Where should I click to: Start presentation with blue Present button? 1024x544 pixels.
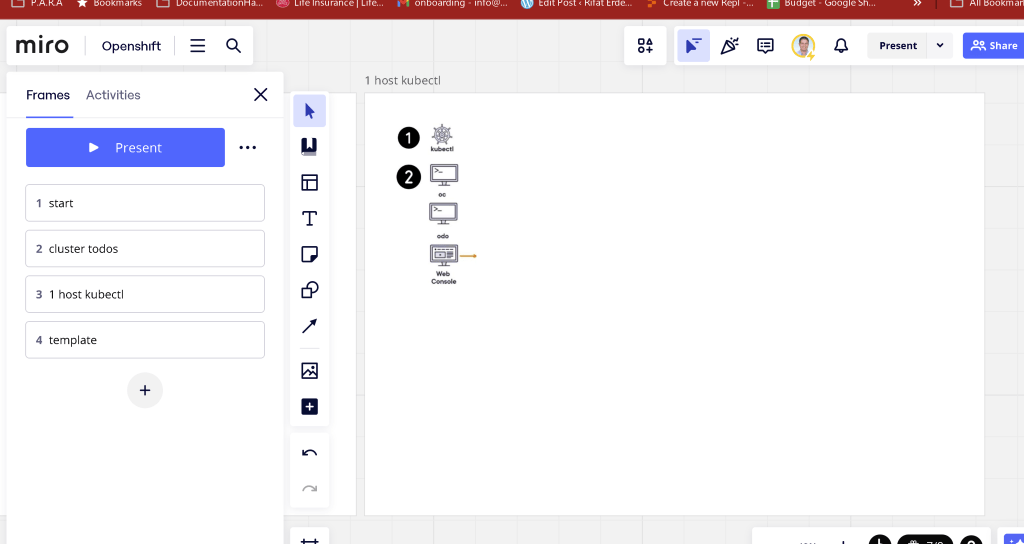click(x=125, y=148)
